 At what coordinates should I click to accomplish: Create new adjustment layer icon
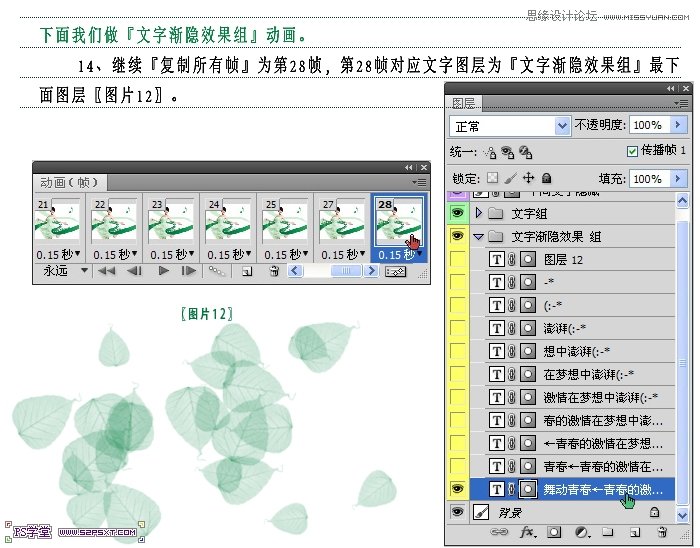581,532
